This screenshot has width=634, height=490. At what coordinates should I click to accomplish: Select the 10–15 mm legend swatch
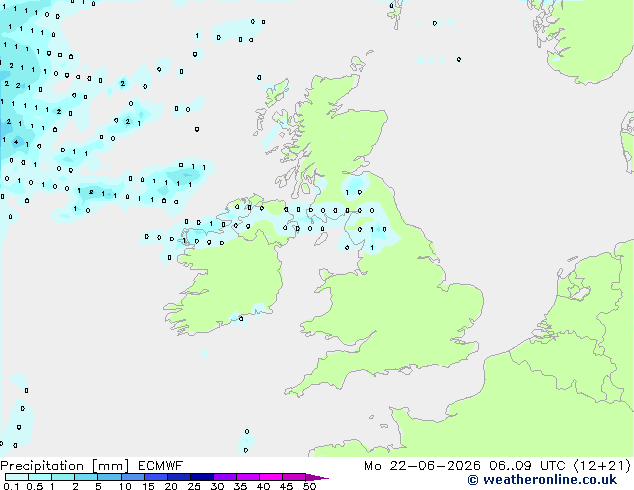click(132, 477)
